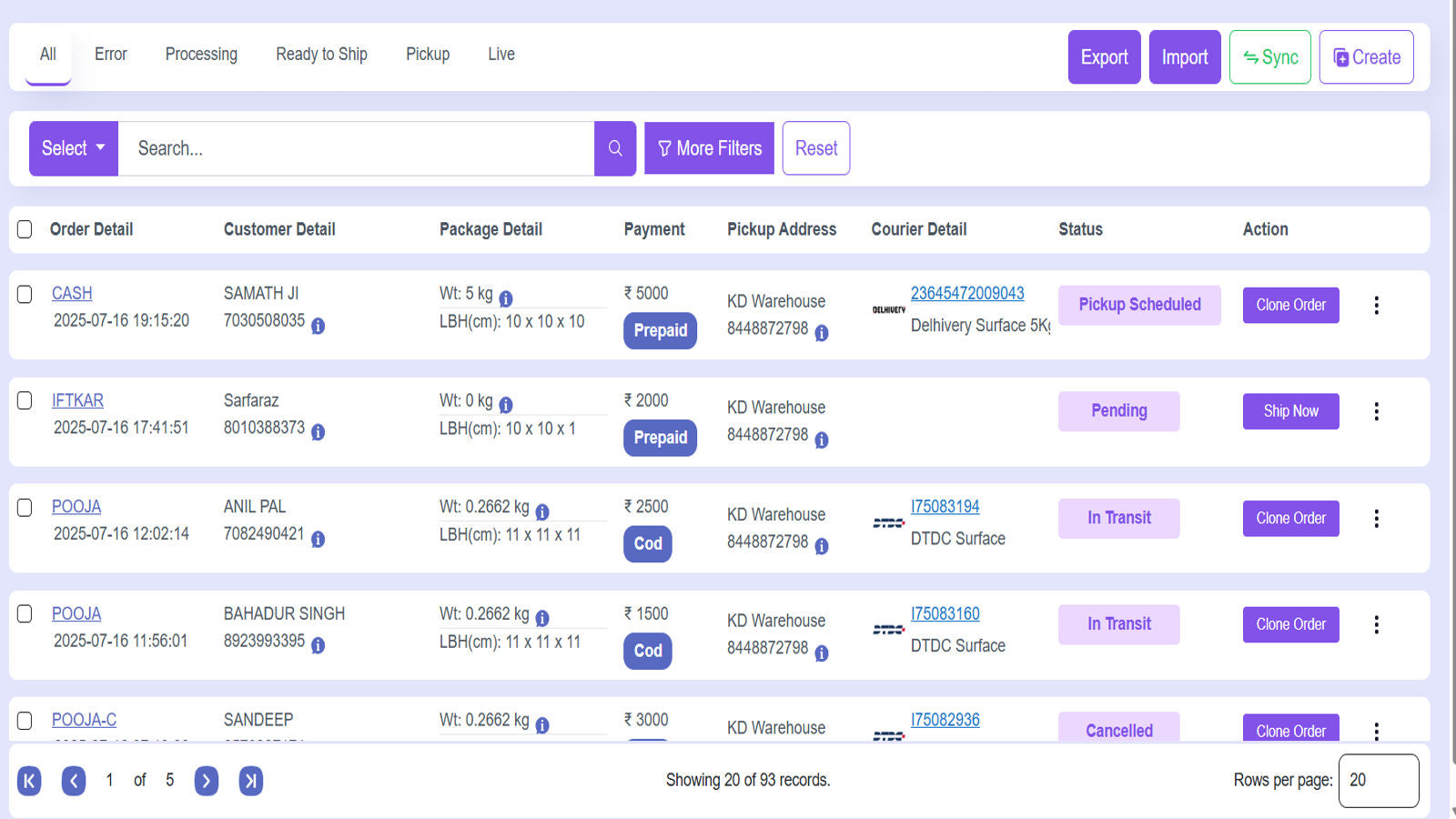Viewport: 1456px width, 819px height.
Task: Open kebab menu for POOJA-C order
Action: tap(1376, 731)
